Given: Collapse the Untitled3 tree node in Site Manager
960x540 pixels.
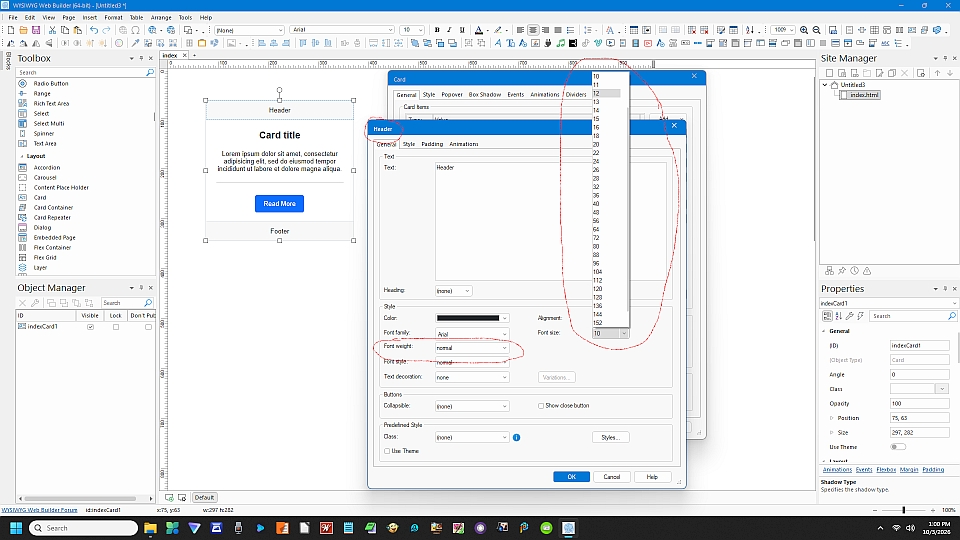Looking at the screenshot, I should [x=825, y=85].
